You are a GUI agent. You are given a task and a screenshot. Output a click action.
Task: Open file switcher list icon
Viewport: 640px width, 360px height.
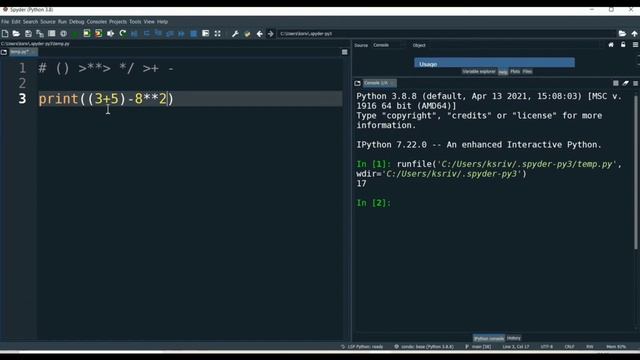click(x=52, y=34)
